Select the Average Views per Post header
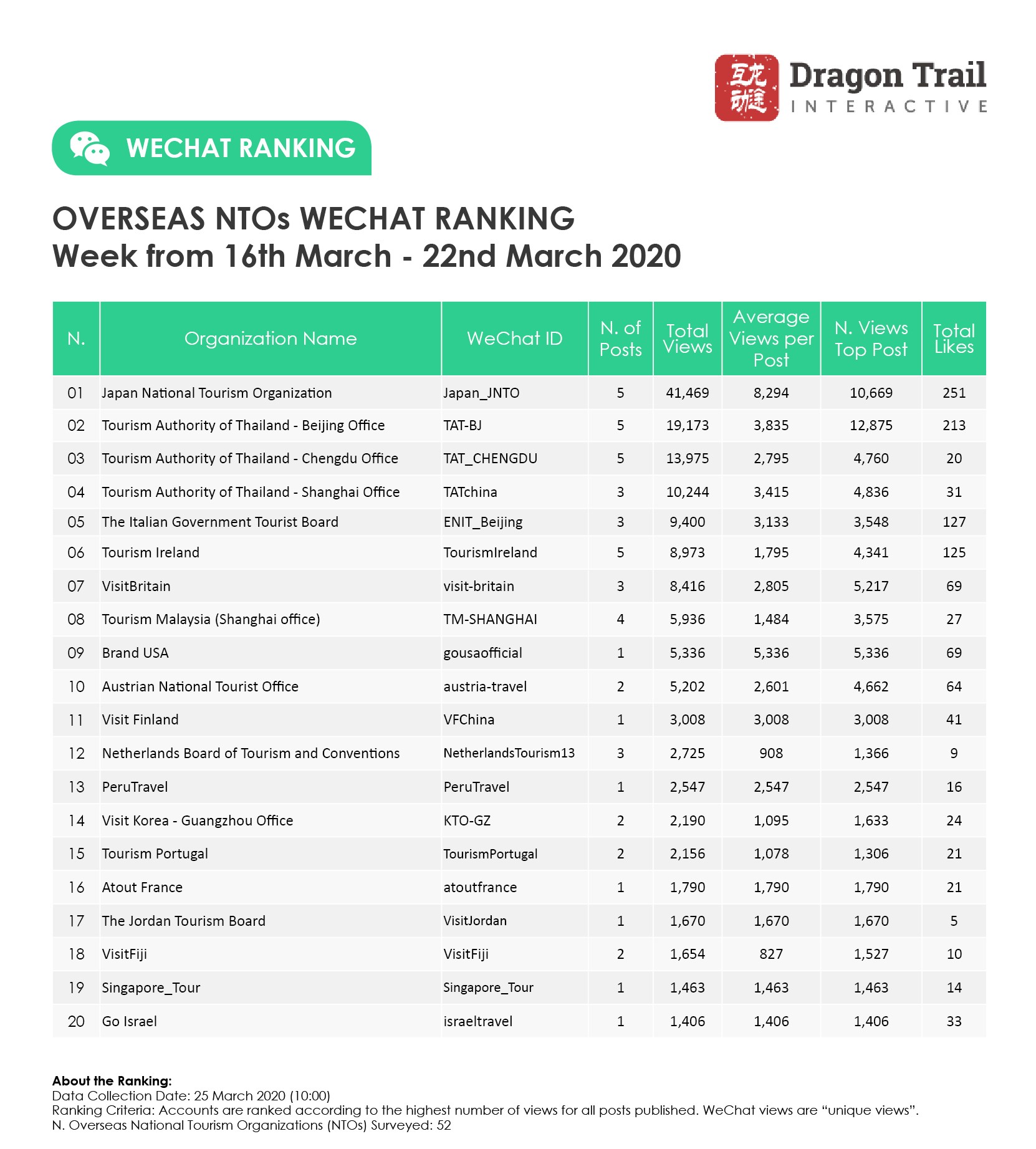Viewport: 1036px width, 1149px height. click(771, 339)
